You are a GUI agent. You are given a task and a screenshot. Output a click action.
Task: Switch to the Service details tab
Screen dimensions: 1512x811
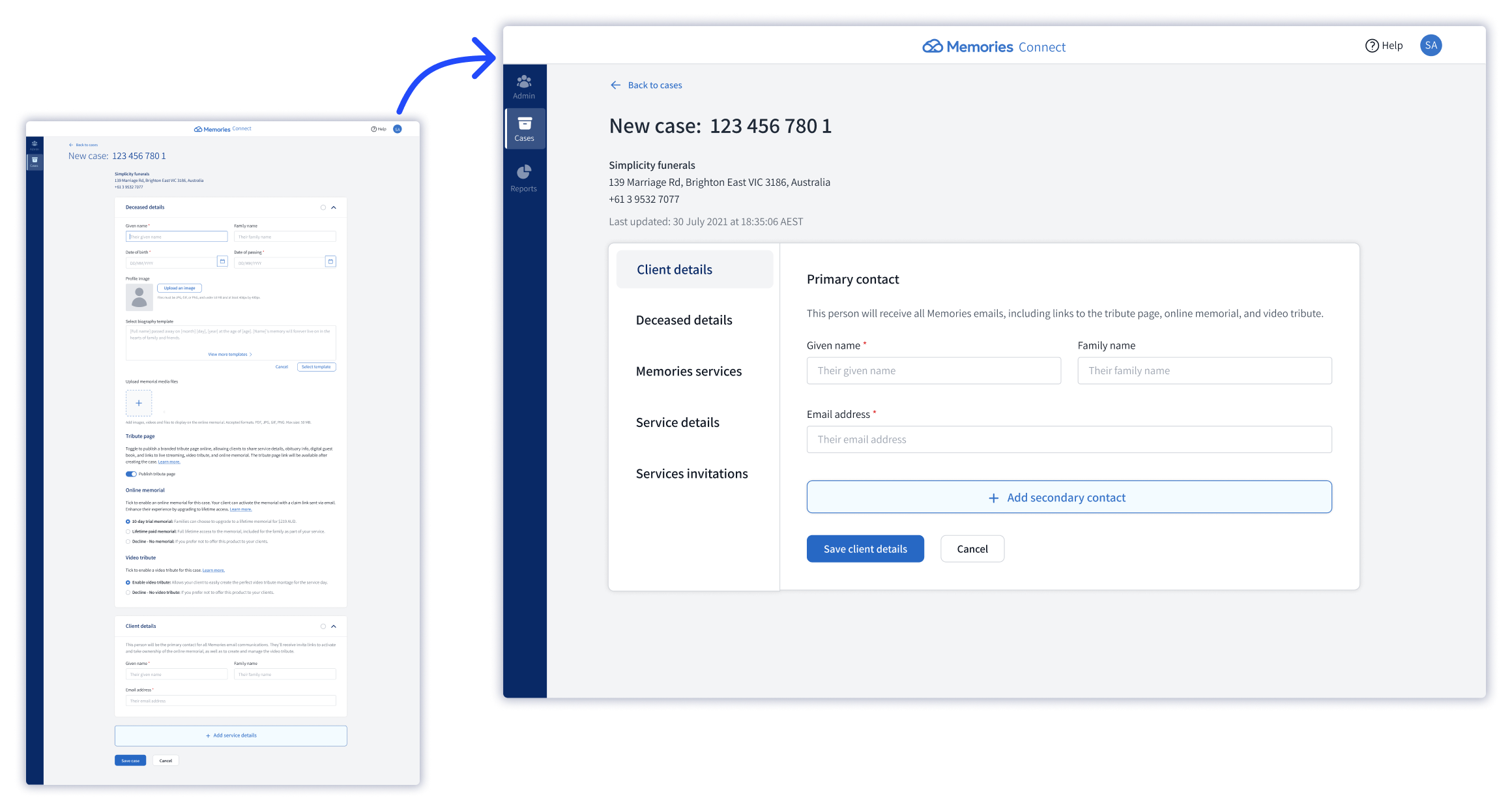coord(677,422)
